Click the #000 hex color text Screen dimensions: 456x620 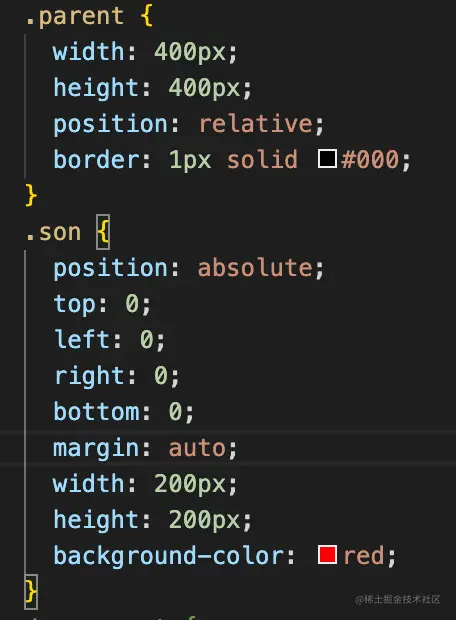pyautogui.click(x=370, y=159)
